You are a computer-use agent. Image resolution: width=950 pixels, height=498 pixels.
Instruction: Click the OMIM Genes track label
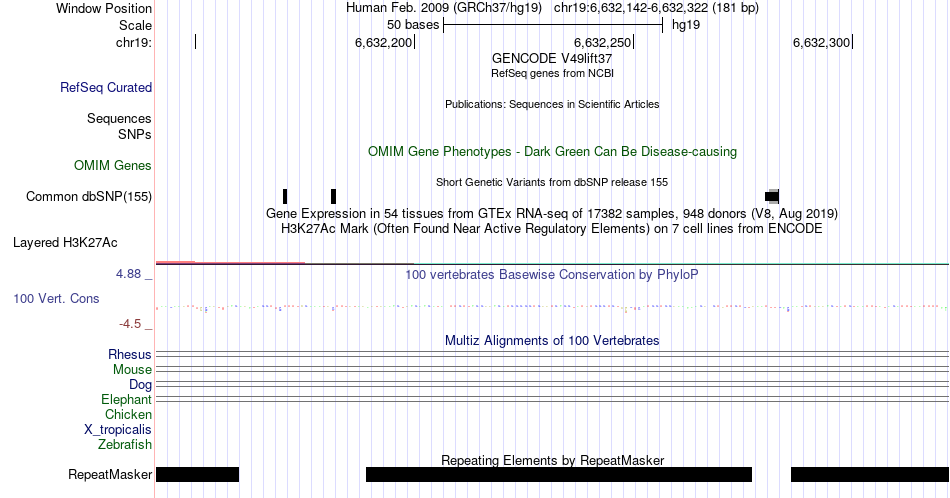click(x=113, y=165)
